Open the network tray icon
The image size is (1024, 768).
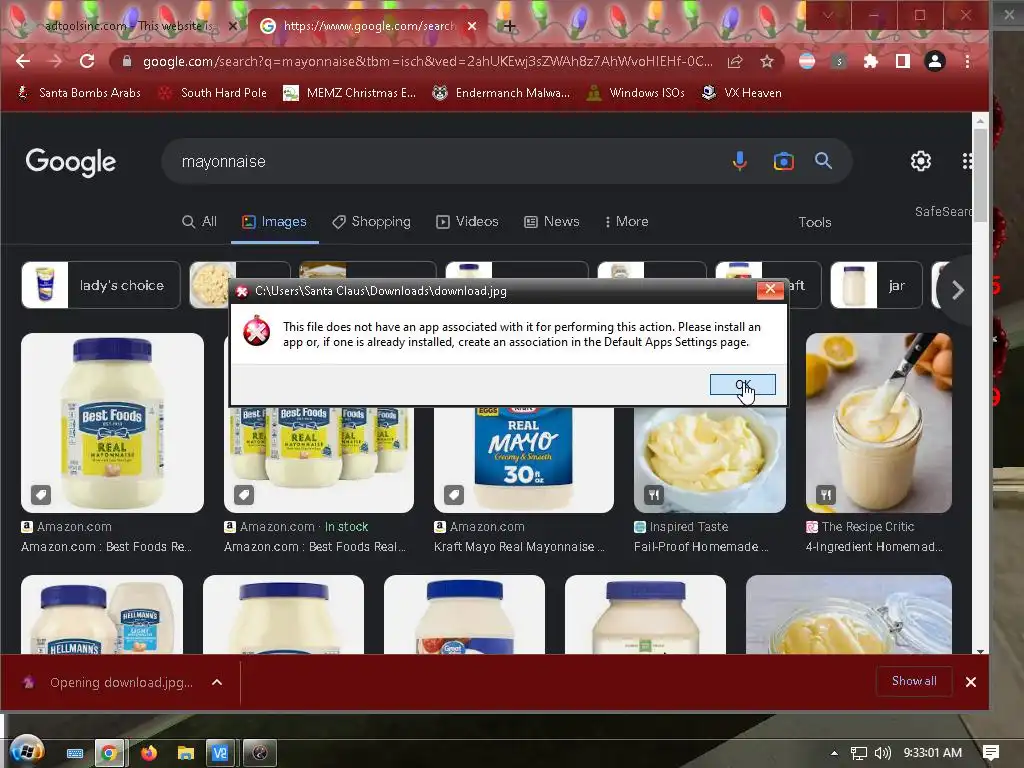tap(858, 753)
